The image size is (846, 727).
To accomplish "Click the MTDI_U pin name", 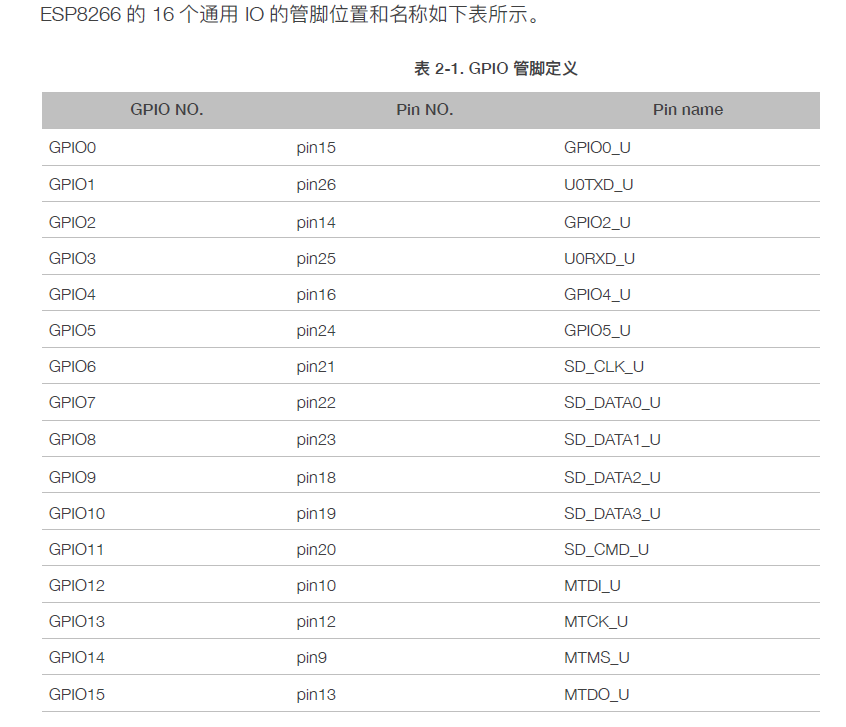I will (592, 586).
